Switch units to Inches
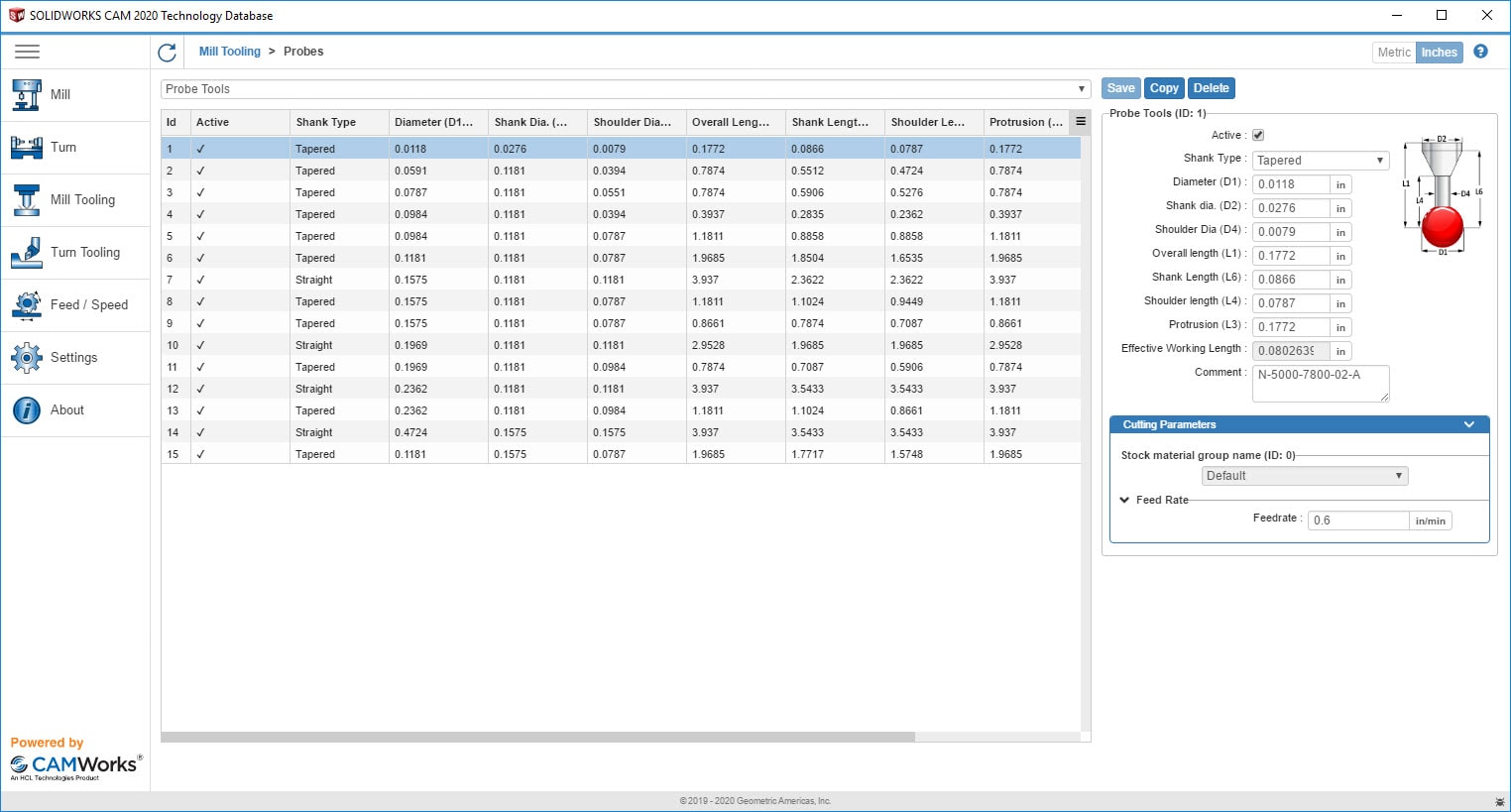Viewport: 1511px width, 812px height. tap(1440, 53)
